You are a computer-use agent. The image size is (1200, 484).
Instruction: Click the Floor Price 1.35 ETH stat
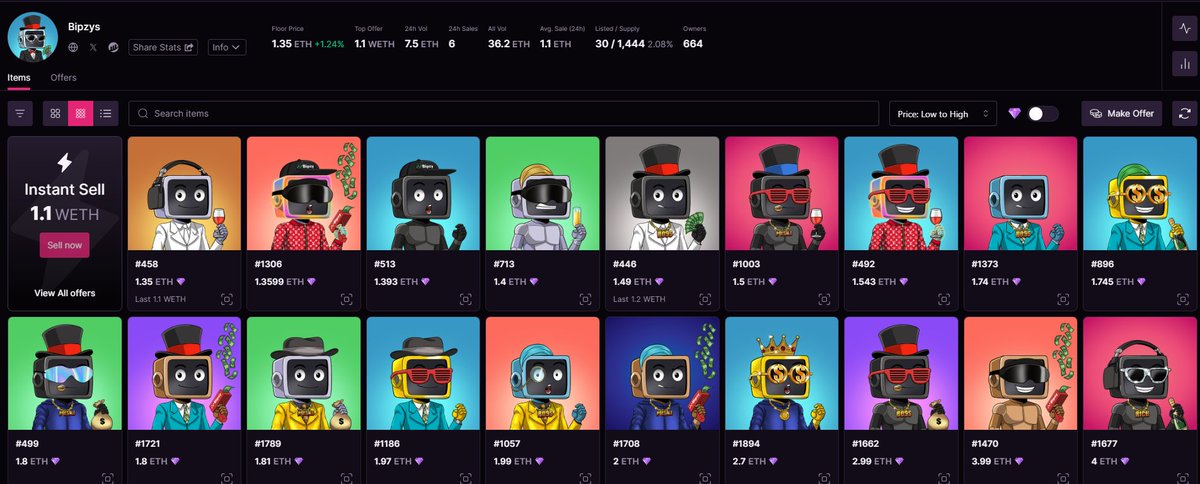[x=308, y=38]
